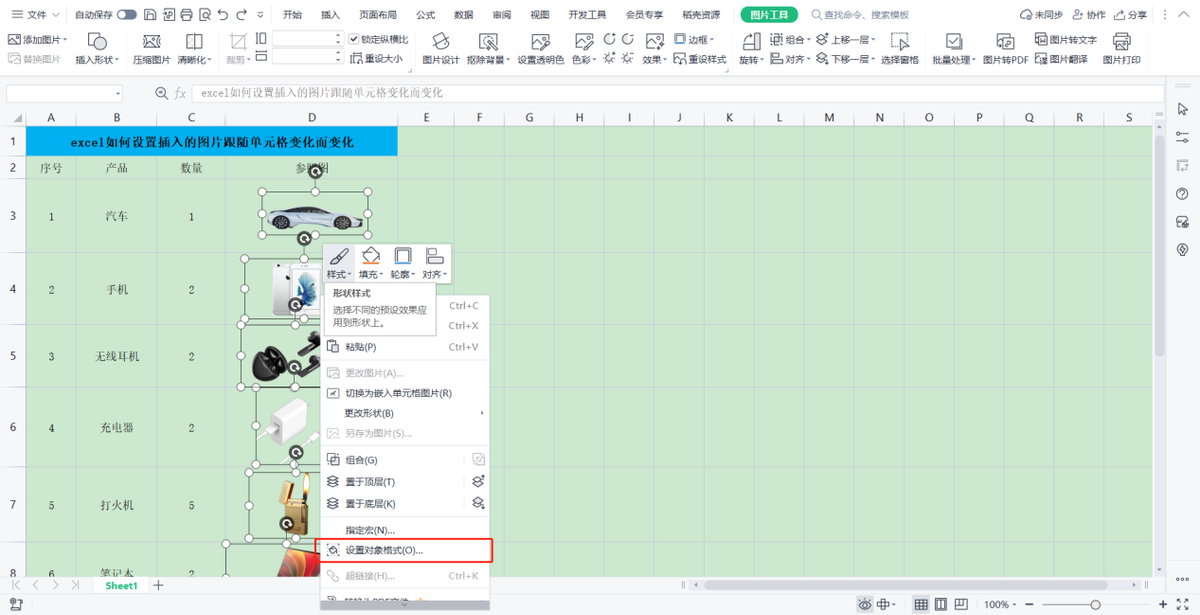Image resolution: width=1200 pixels, height=615 pixels.
Task: Open the Name Box dropdown arrow
Action: pos(118,93)
